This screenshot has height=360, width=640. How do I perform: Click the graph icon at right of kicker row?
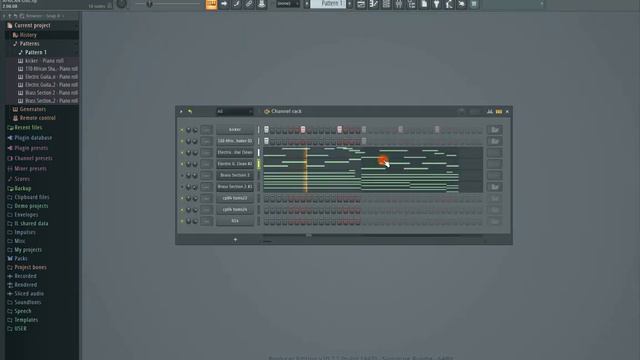494,130
